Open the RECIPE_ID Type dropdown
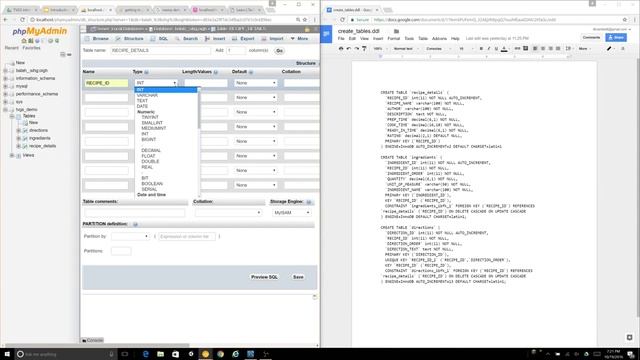The width and height of the screenshot is (640, 360). pos(156,83)
